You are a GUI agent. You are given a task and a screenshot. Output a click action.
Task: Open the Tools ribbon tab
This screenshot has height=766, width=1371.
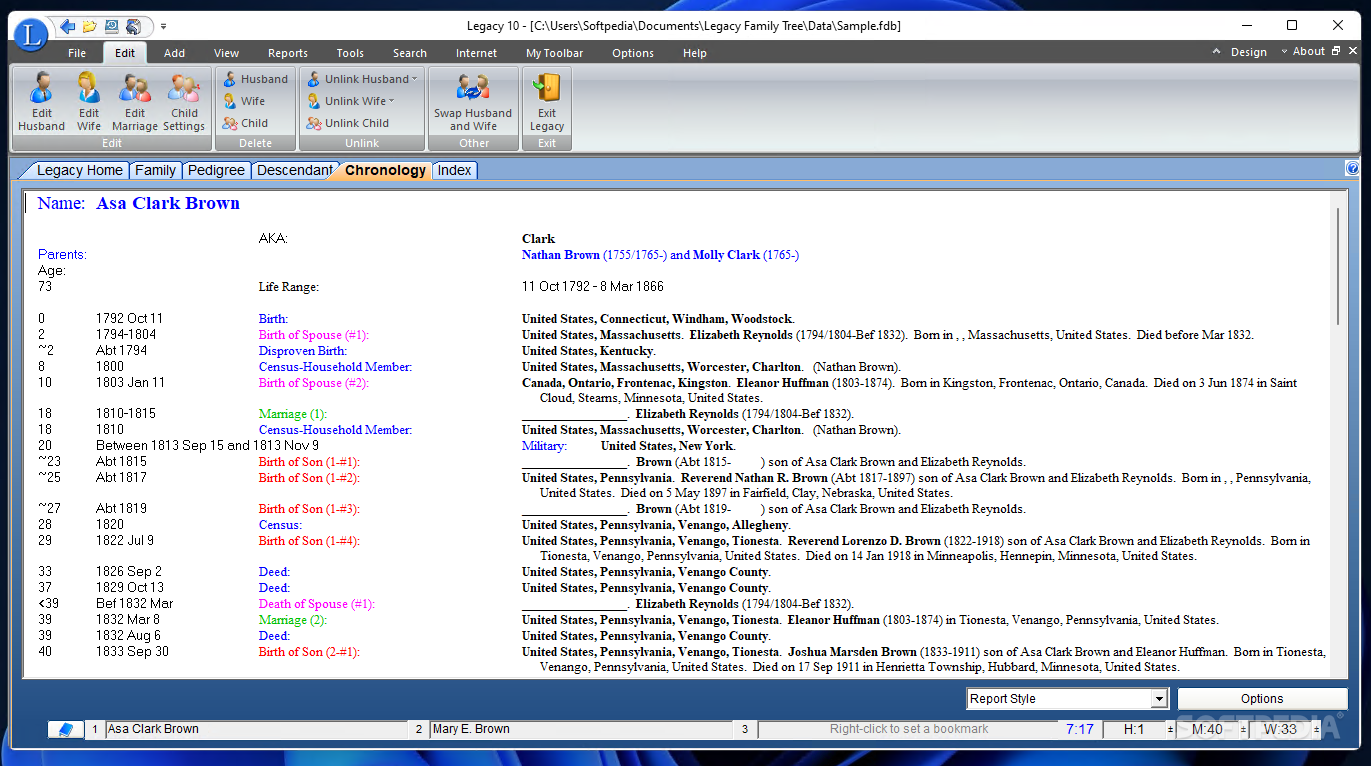[350, 53]
